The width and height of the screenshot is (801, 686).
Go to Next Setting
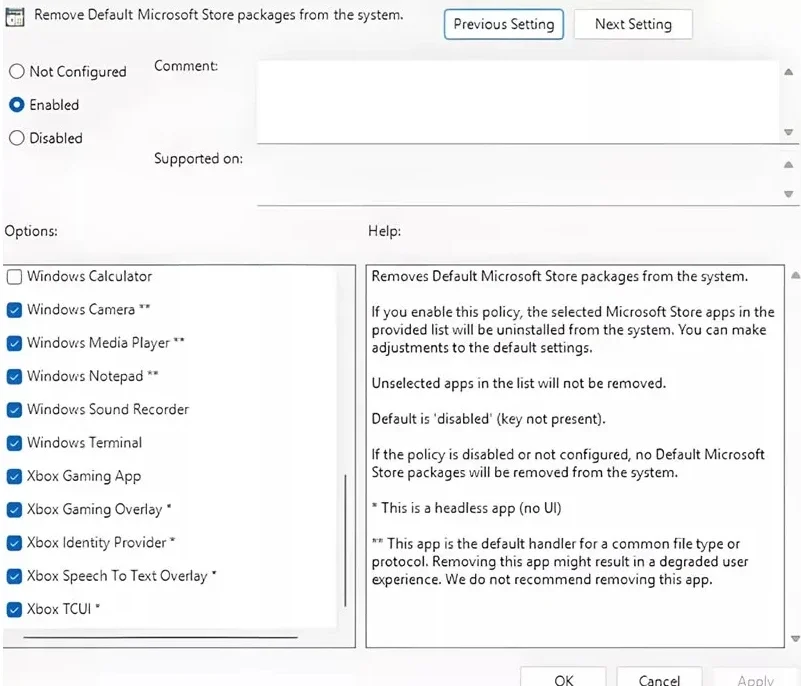point(633,24)
